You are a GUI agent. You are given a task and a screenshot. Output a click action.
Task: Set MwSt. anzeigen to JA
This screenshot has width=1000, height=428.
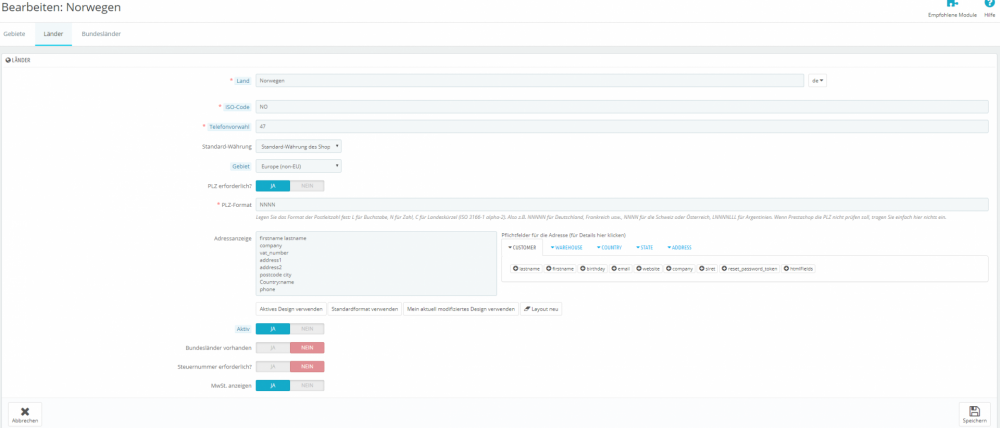(x=273, y=385)
